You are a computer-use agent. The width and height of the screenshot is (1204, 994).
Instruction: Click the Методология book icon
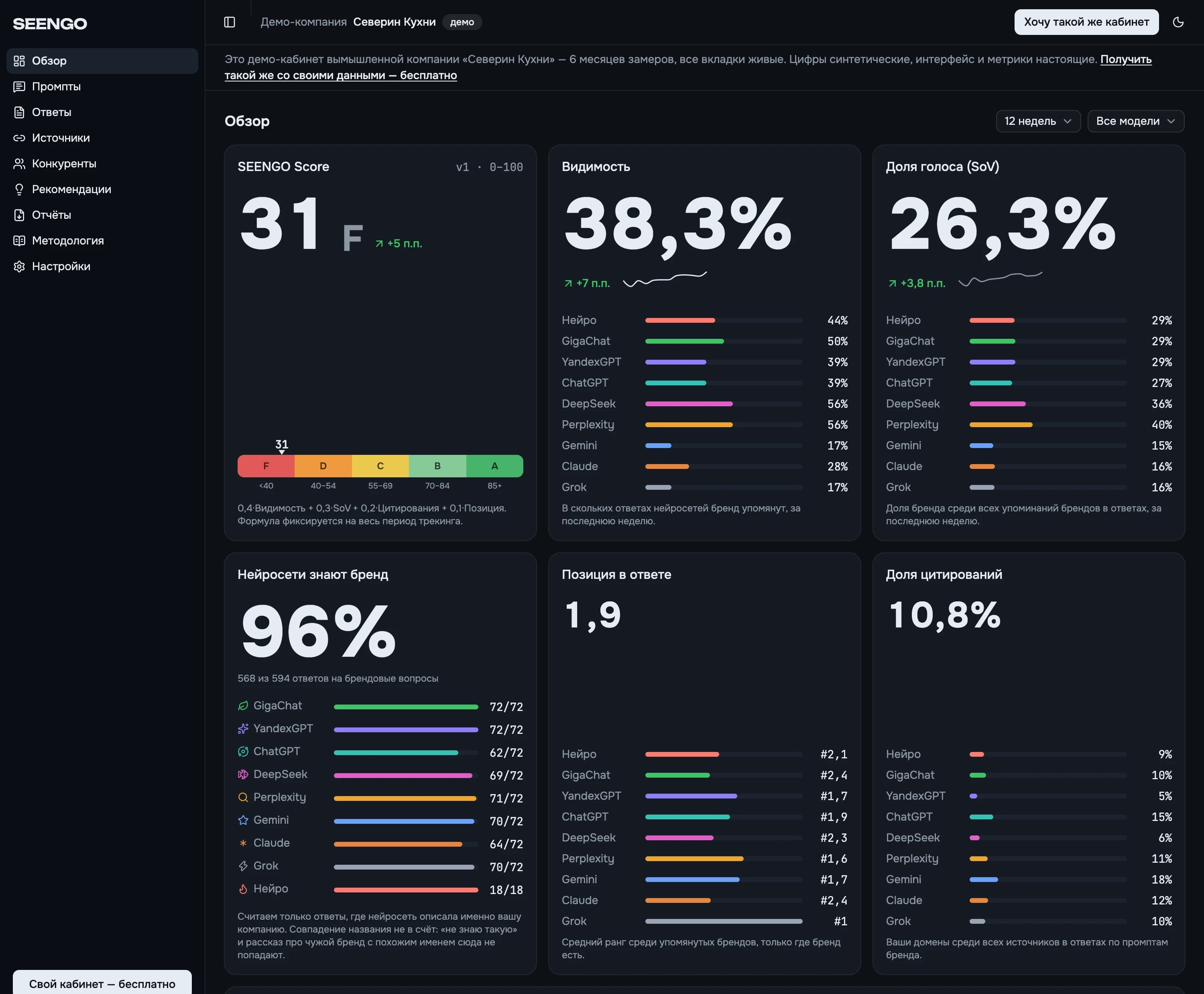click(20, 241)
